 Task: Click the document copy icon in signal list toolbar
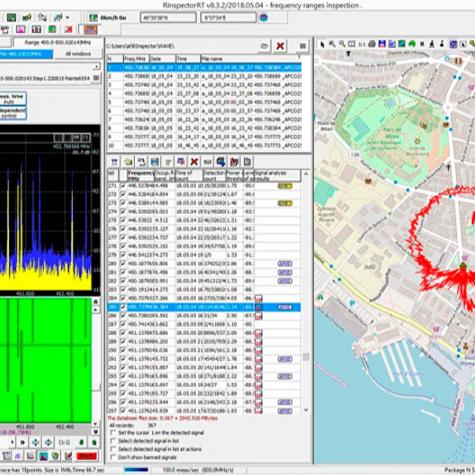(x=247, y=162)
